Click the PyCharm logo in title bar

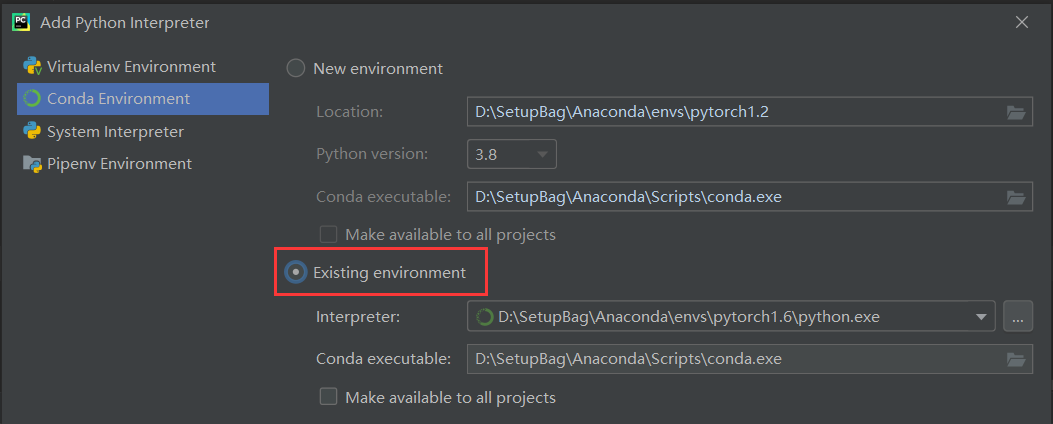click(18, 21)
